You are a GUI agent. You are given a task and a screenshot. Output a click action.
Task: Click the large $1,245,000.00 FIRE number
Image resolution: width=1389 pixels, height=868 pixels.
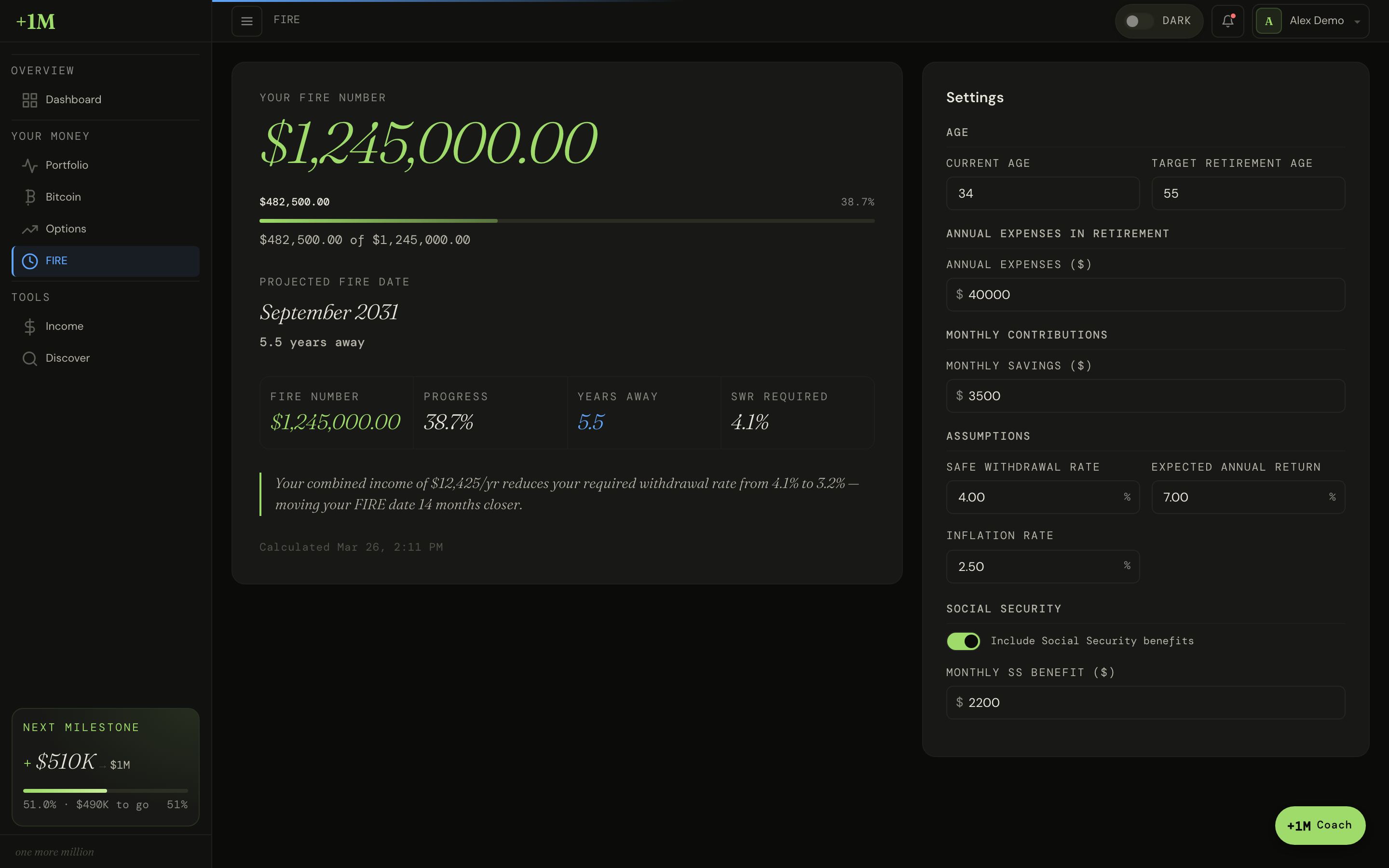coord(428,143)
